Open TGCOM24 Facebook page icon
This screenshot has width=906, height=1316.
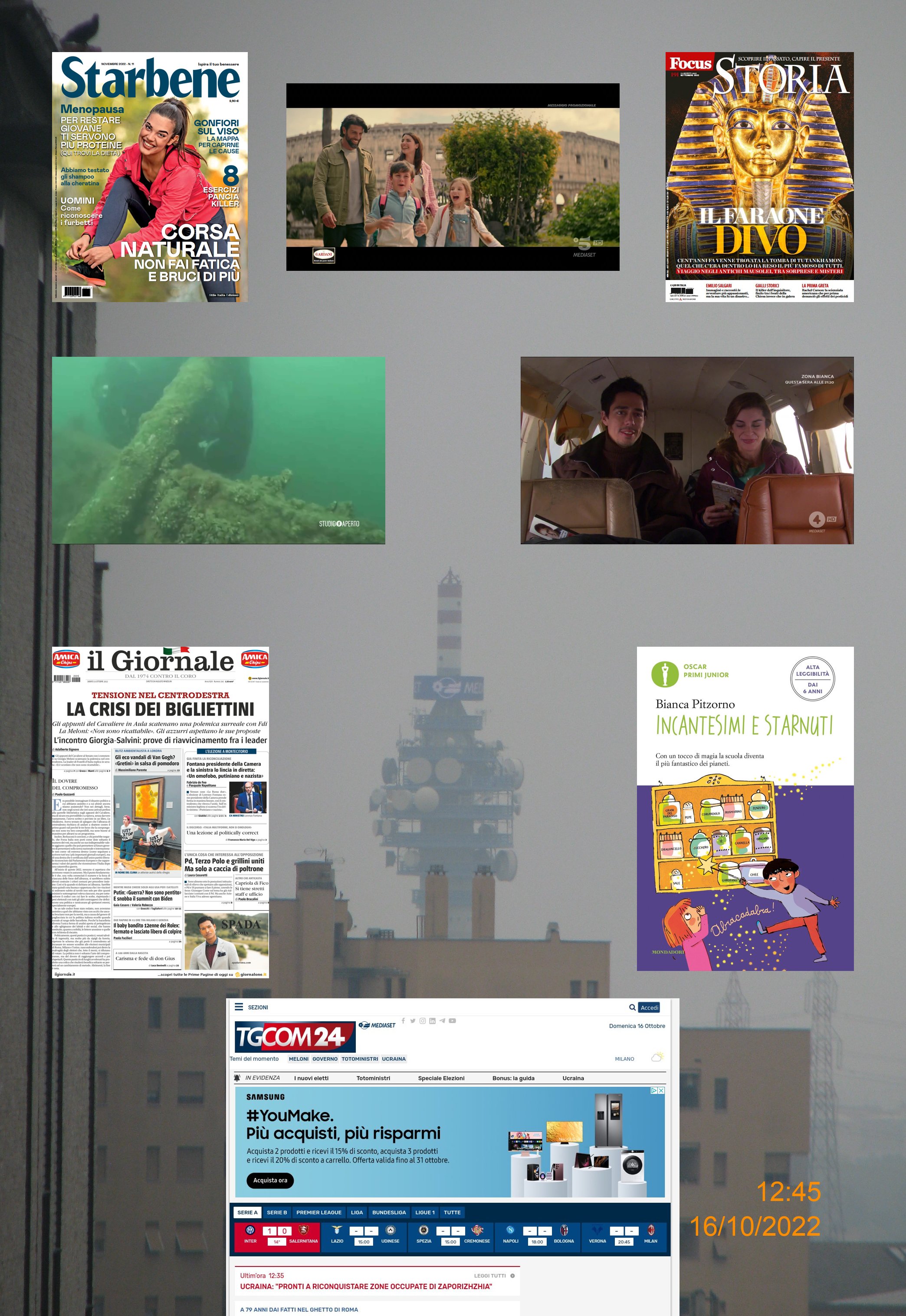coord(403,1020)
